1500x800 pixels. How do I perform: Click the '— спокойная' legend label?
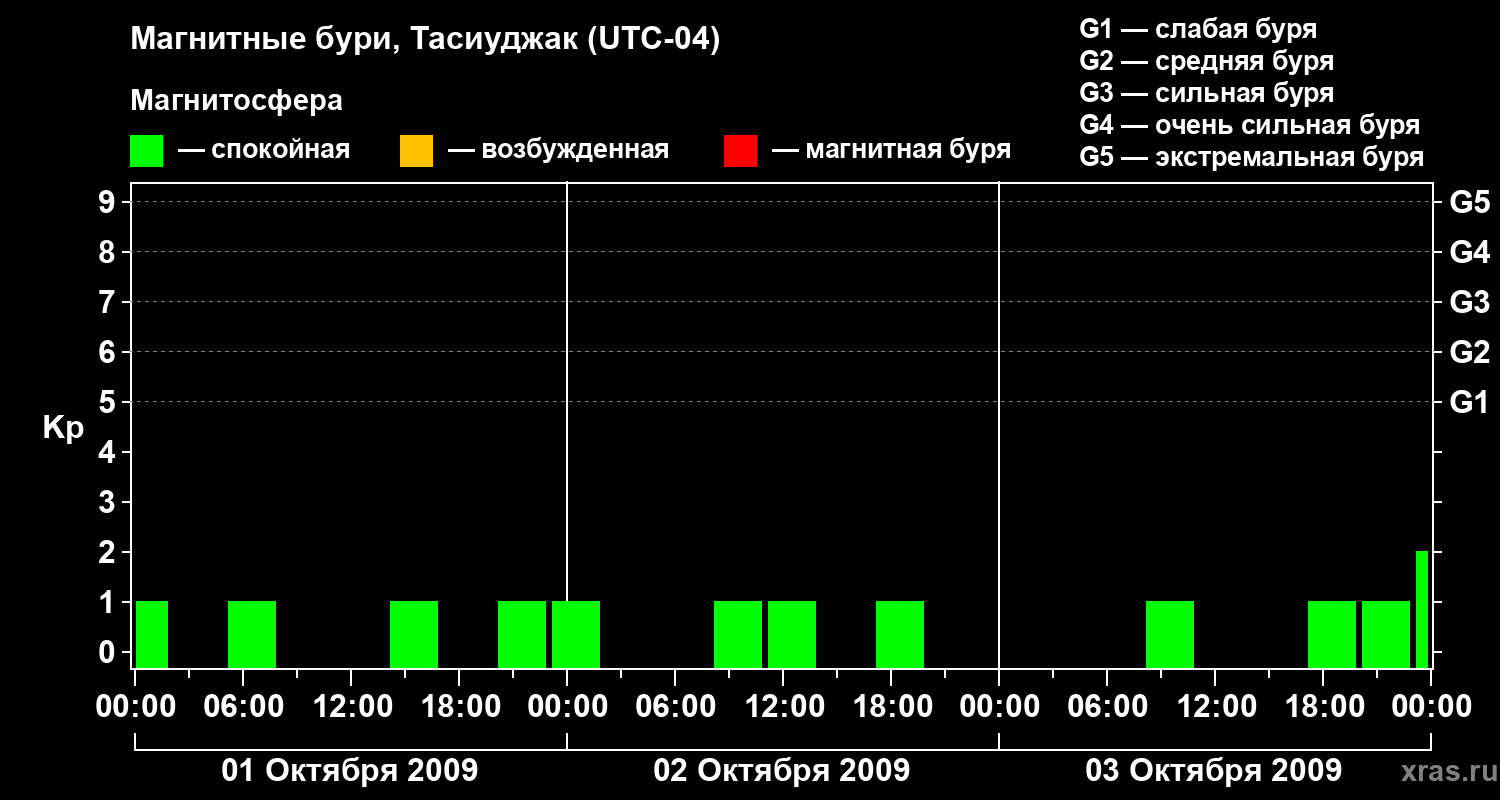click(264, 151)
